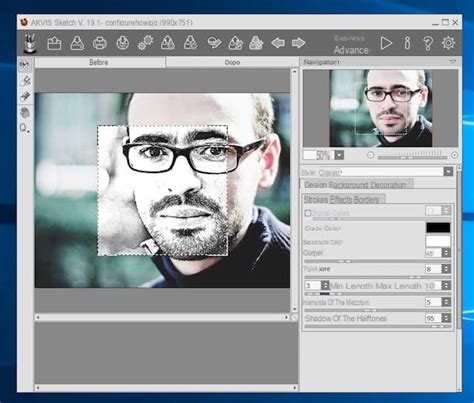Click the left arrow to undo

click(x=278, y=43)
